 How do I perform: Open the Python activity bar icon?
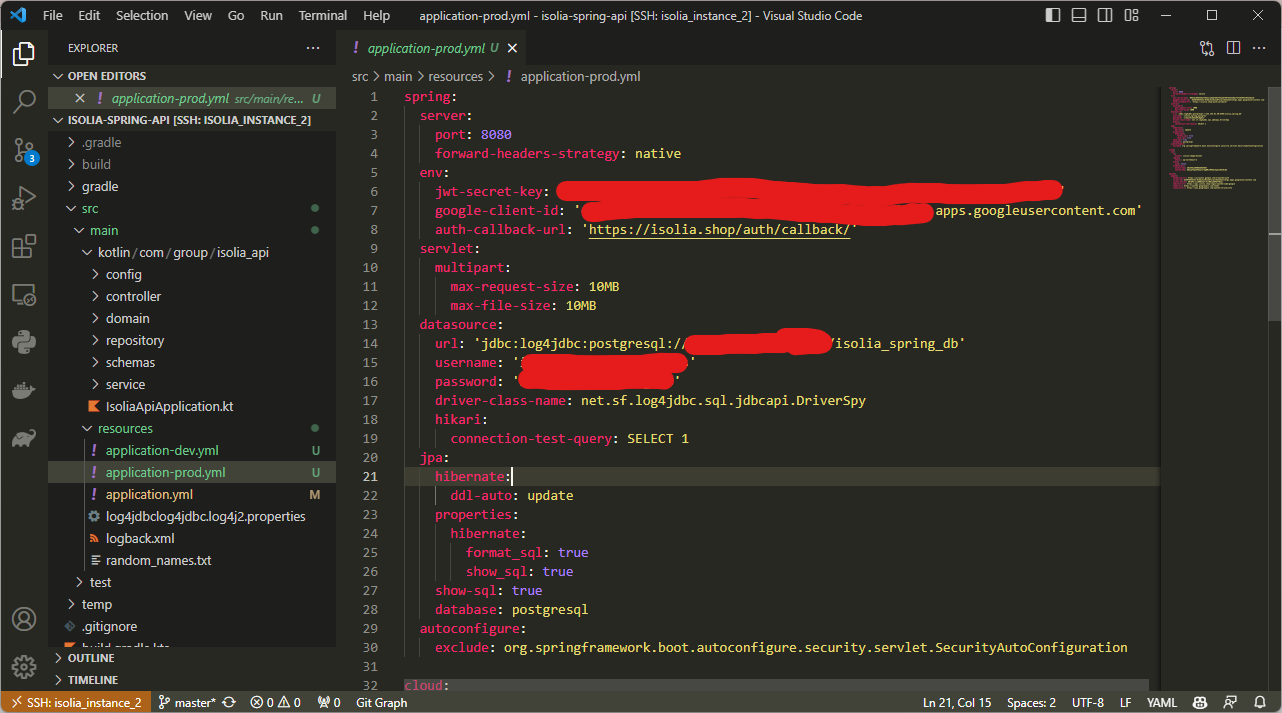point(24,343)
